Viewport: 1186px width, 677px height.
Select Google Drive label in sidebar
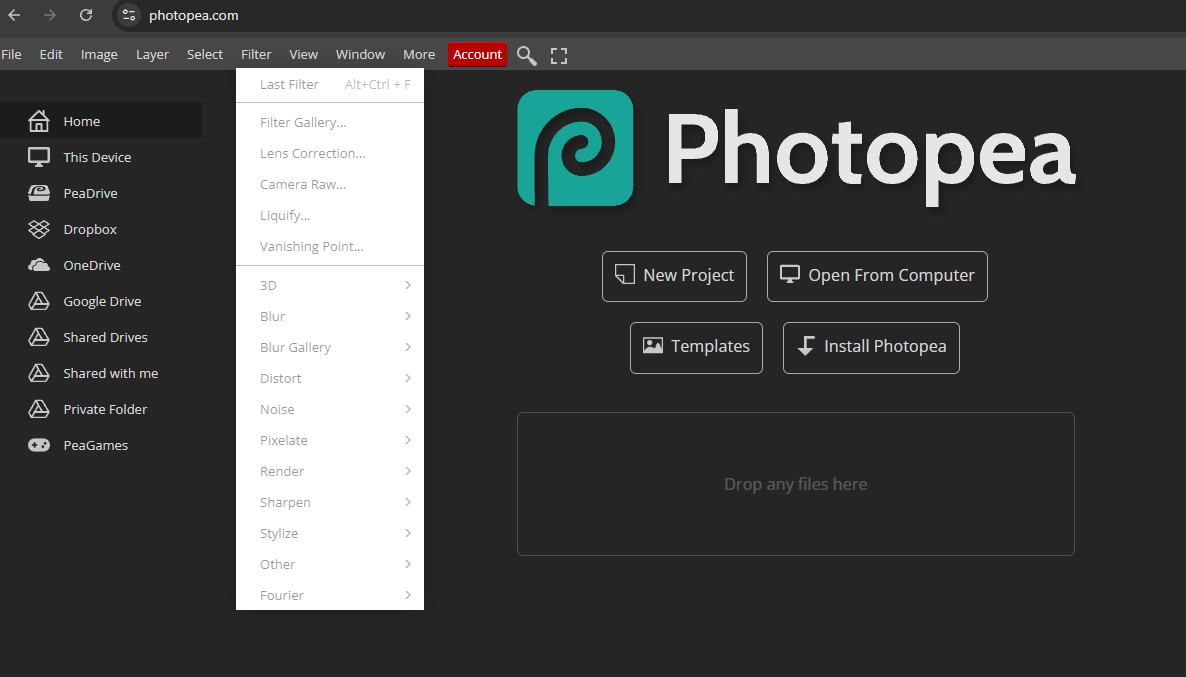[102, 301]
